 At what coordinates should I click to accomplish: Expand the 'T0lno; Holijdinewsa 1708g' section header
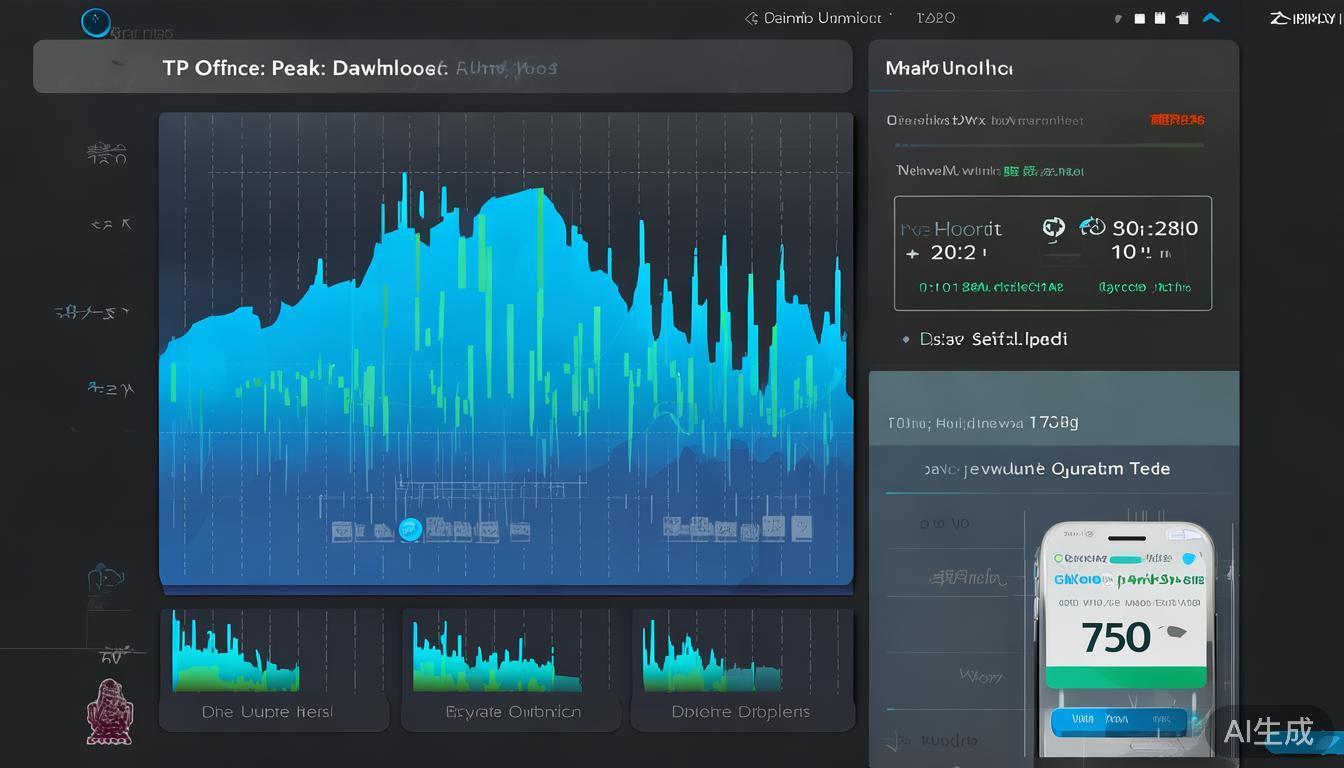[1053, 422]
